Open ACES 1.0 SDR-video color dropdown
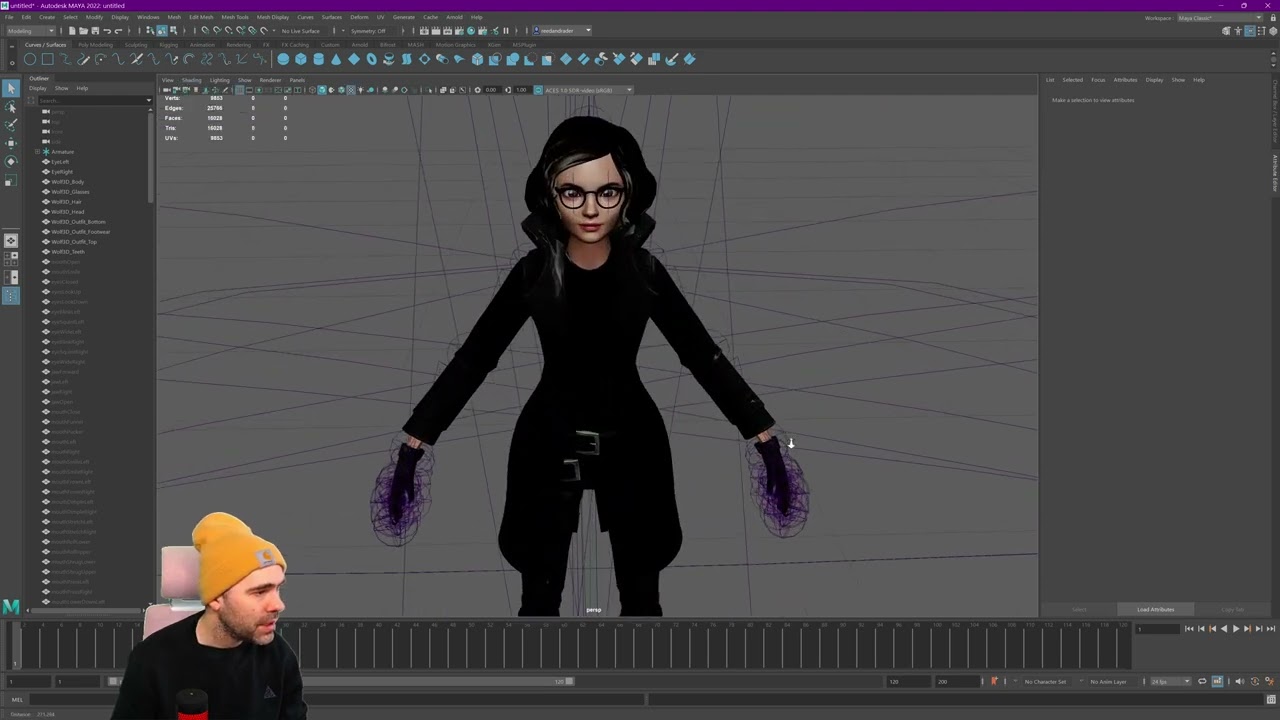Viewport: 1280px width, 720px height. pos(588,90)
